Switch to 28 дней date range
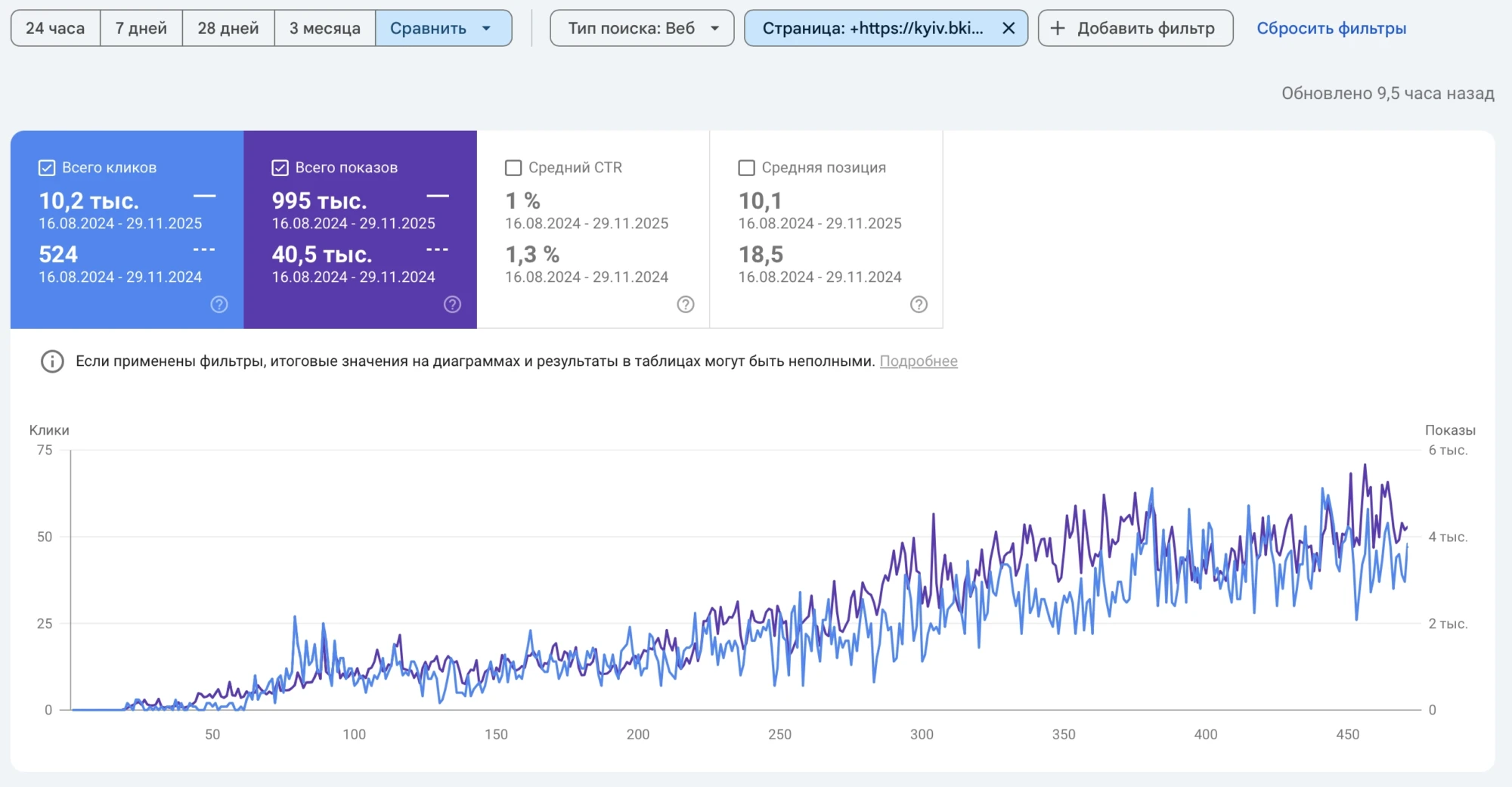Image resolution: width=1512 pixels, height=787 pixels. pos(228,29)
